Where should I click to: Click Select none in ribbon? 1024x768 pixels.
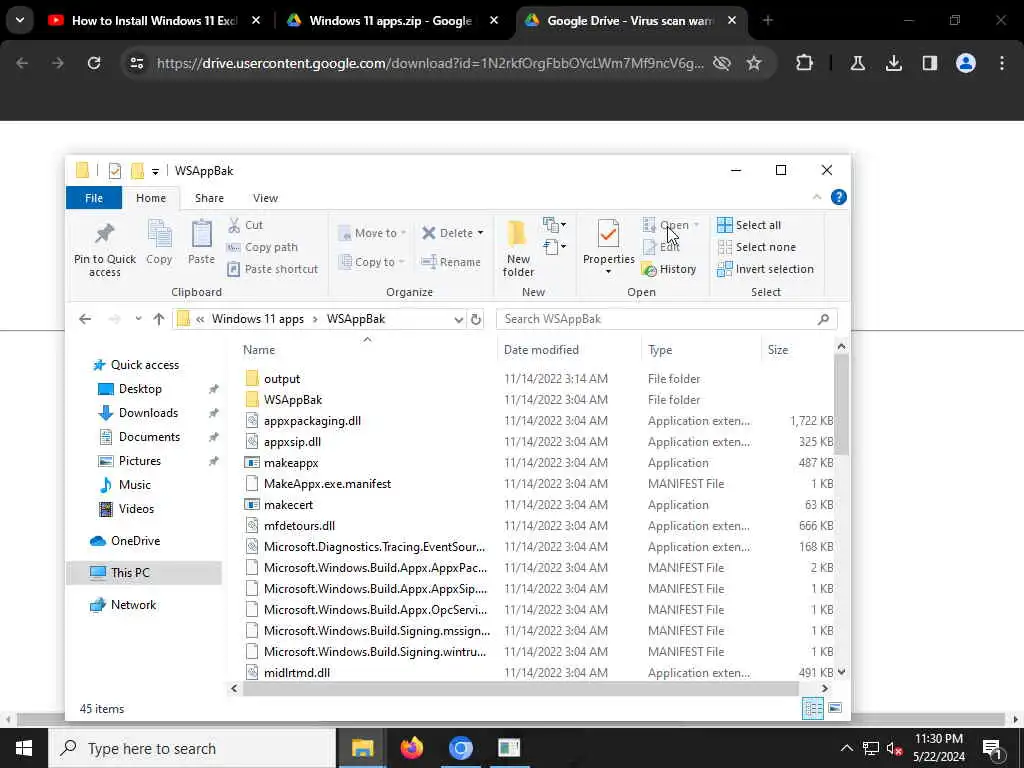point(756,247)
